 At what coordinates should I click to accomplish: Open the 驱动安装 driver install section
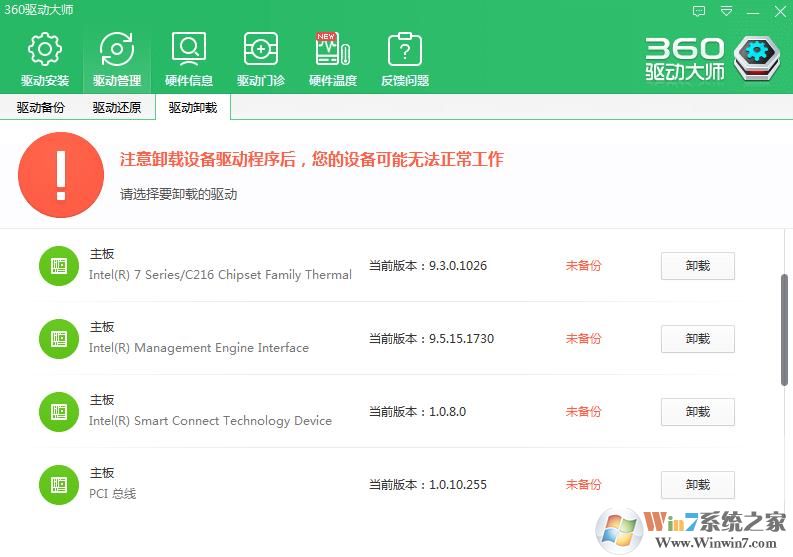(x=44, y=59)
